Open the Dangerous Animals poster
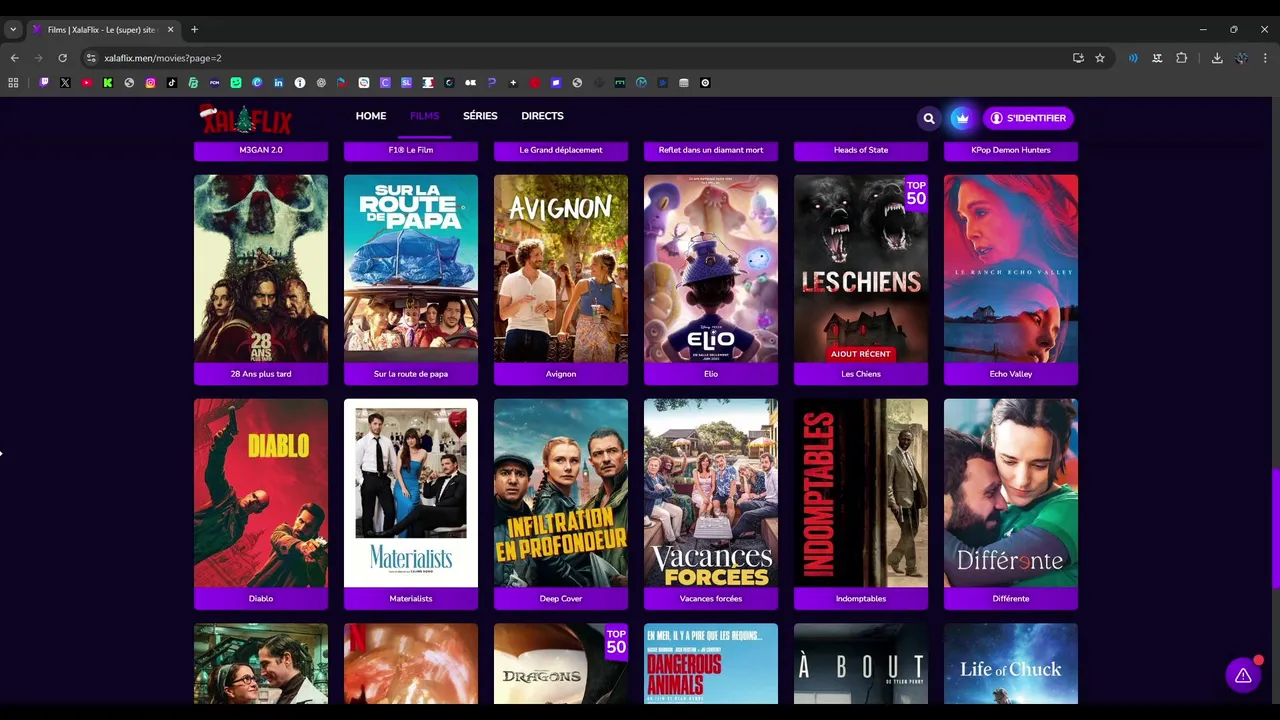The width and height of the screenshot is (1280, 720). coord(711,664)
